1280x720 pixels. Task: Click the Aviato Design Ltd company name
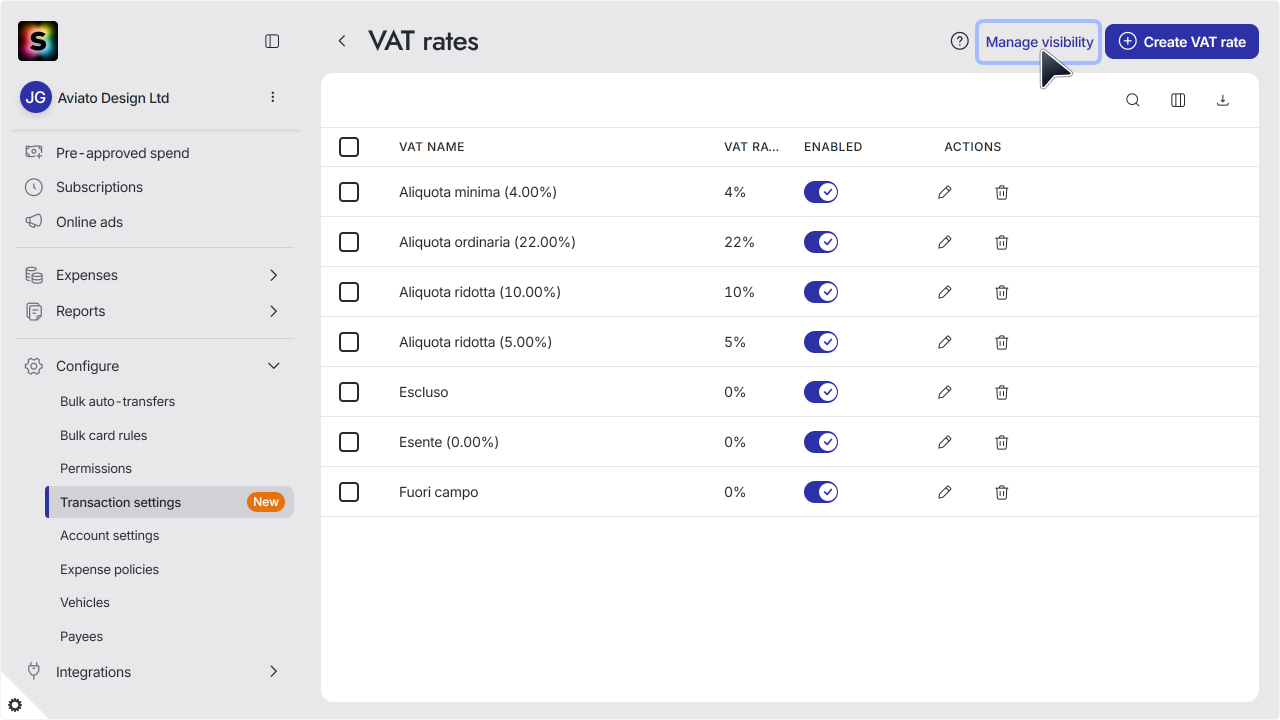pos(113,98)
